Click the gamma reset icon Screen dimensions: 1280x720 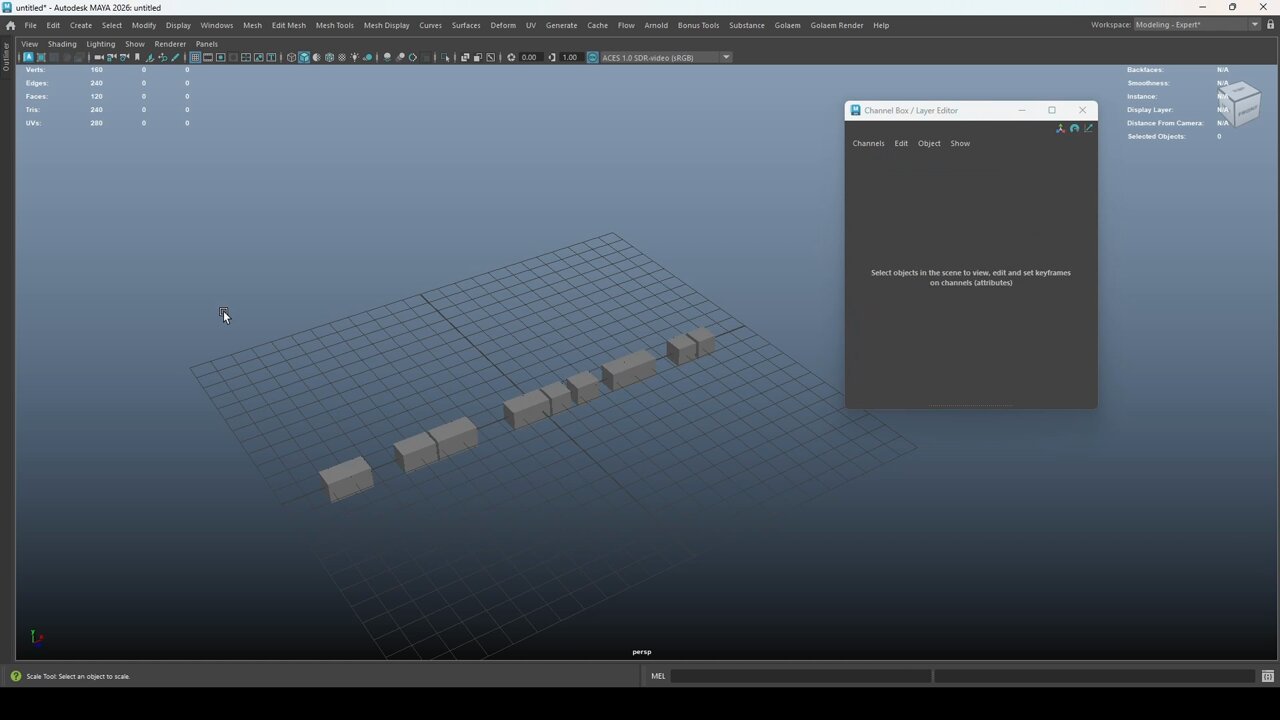tap(552, 57)
